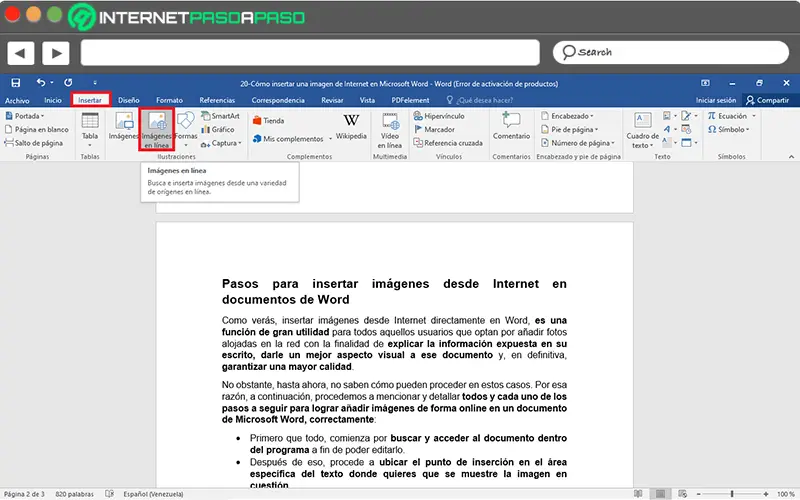Adjust the zoom slider handle
This screenshot has height=500, width=800.
coord(732,494)
